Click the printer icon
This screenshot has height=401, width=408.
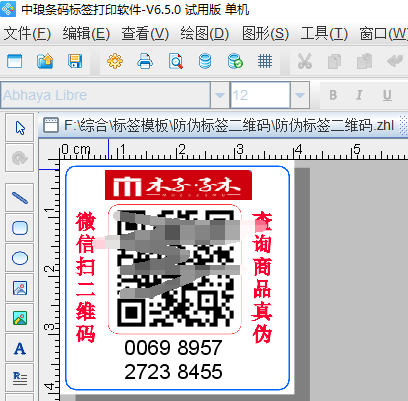tap(145, 61)
